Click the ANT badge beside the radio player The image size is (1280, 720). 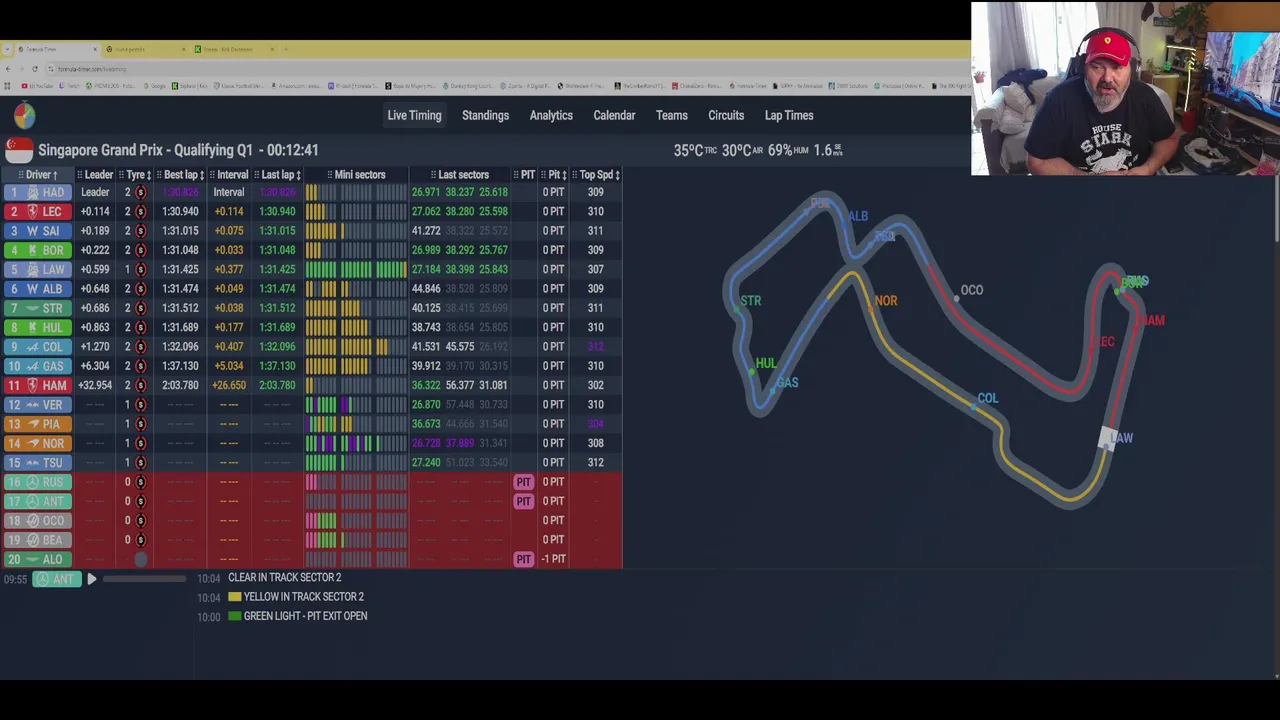click(x=56, y=579)
